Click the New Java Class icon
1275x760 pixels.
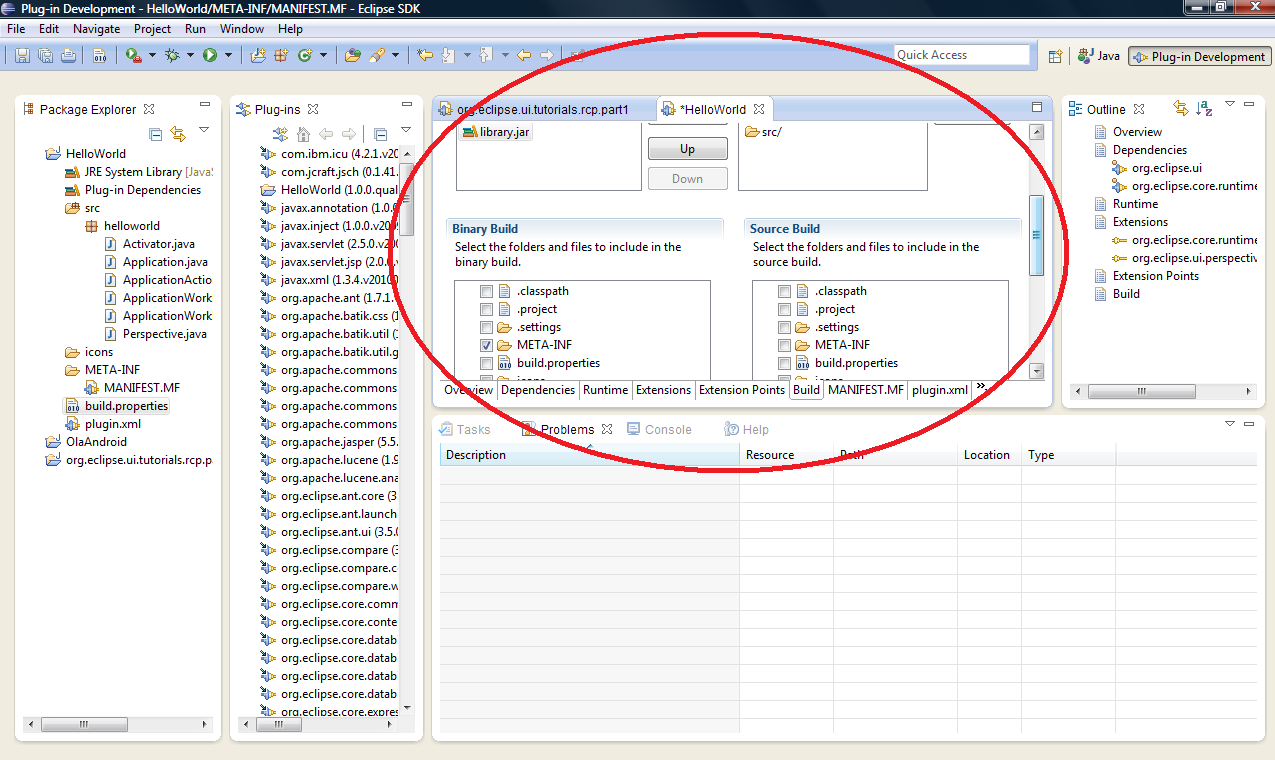coord(304,55)
